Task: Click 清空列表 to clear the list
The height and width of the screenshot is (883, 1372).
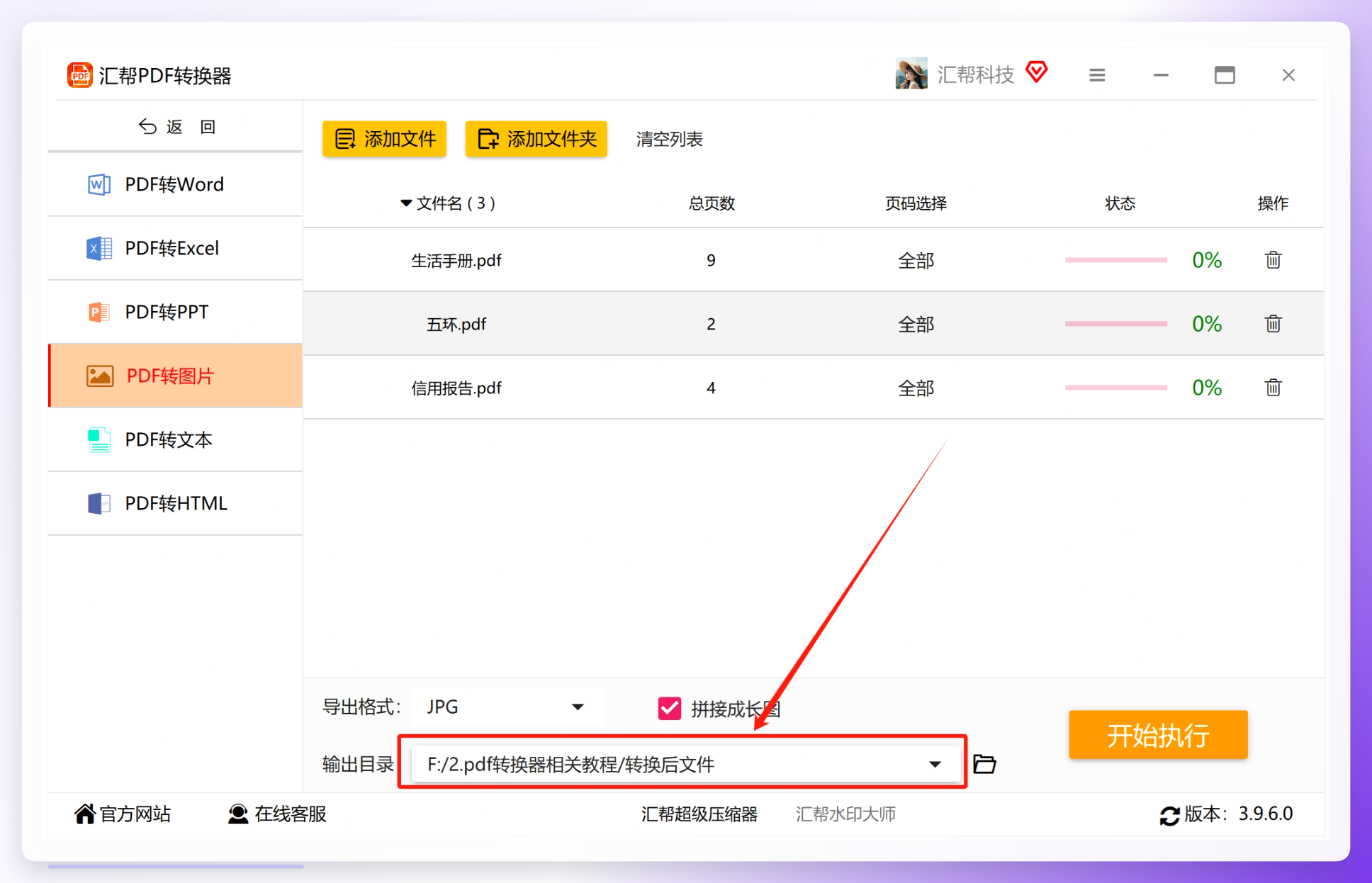Action: tap(669, 139)
